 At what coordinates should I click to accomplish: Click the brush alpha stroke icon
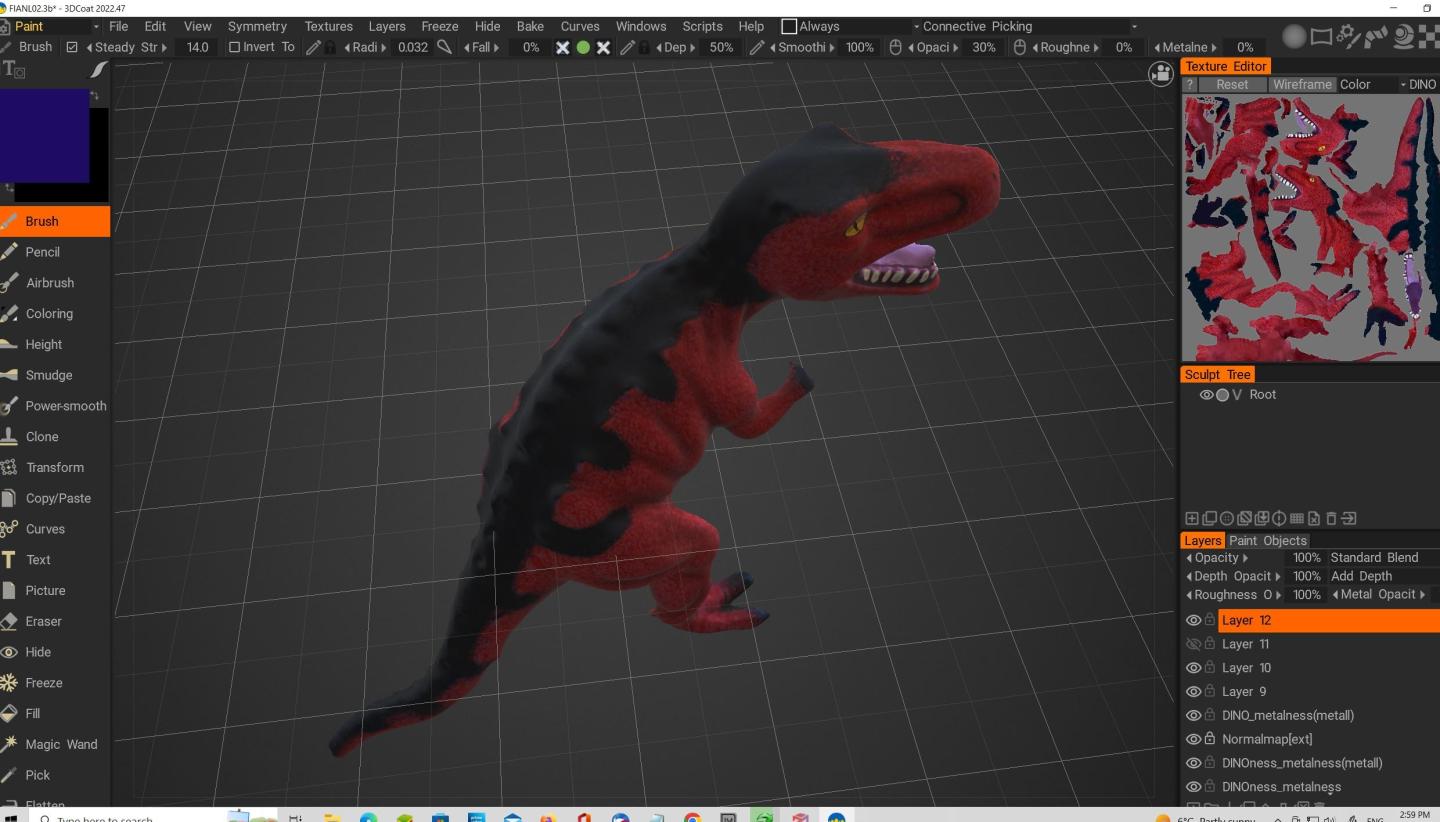coord(97,70)
